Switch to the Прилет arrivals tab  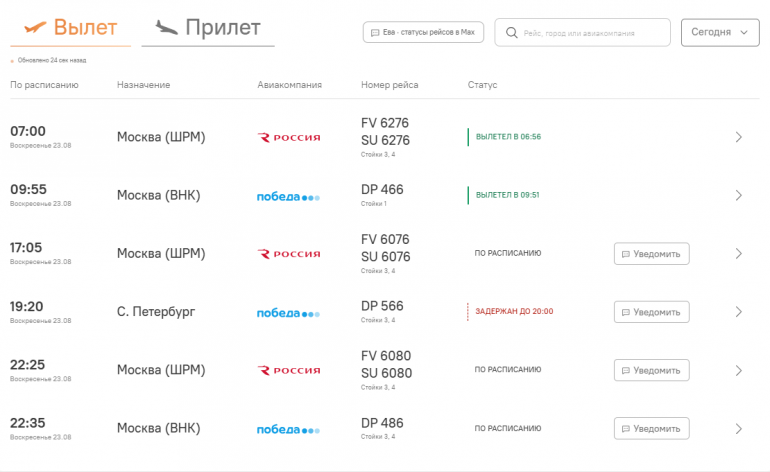point(208,28)
